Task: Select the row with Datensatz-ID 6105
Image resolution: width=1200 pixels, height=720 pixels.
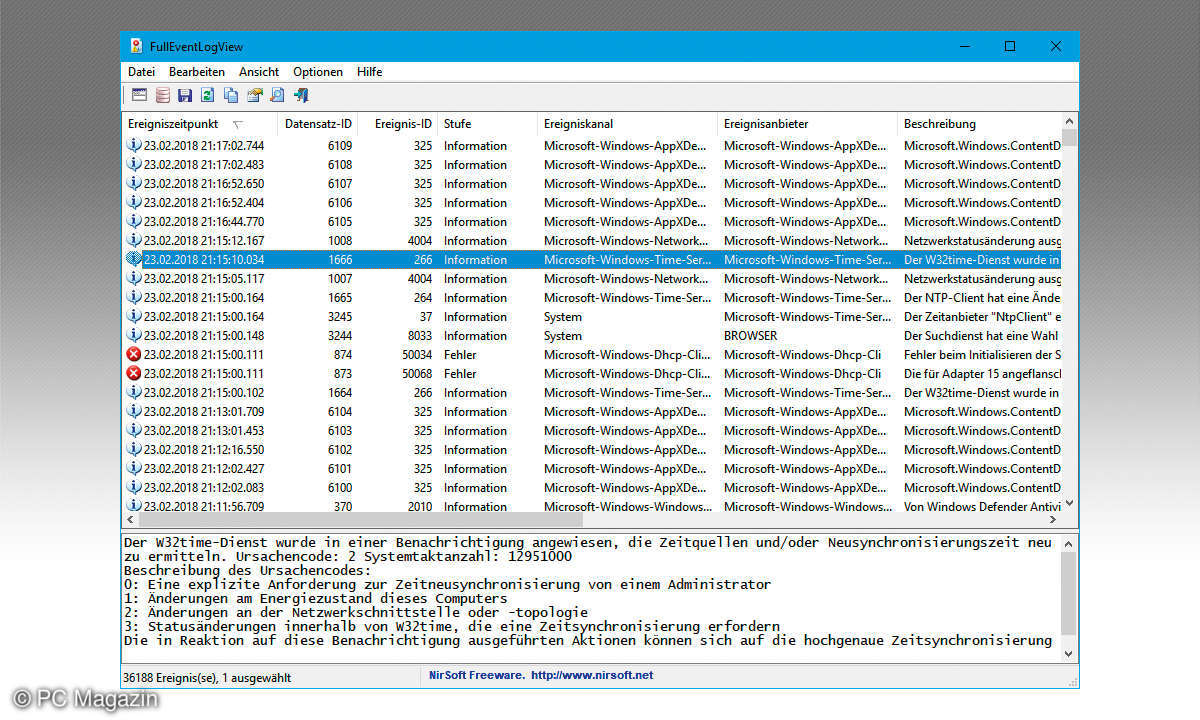Action: click(x=591, y=221)
